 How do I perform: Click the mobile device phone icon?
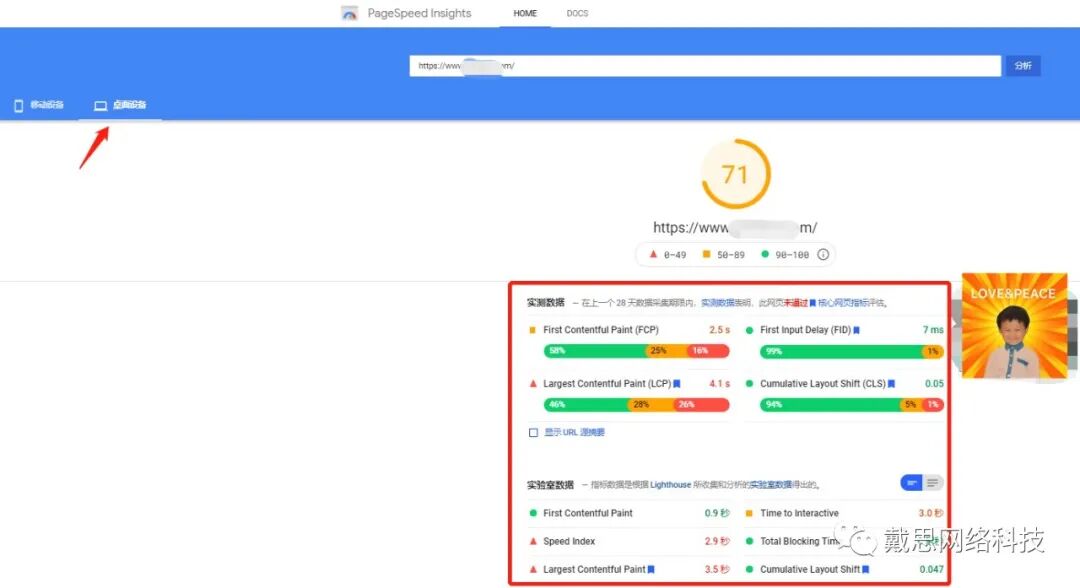(x=19, y=105)
